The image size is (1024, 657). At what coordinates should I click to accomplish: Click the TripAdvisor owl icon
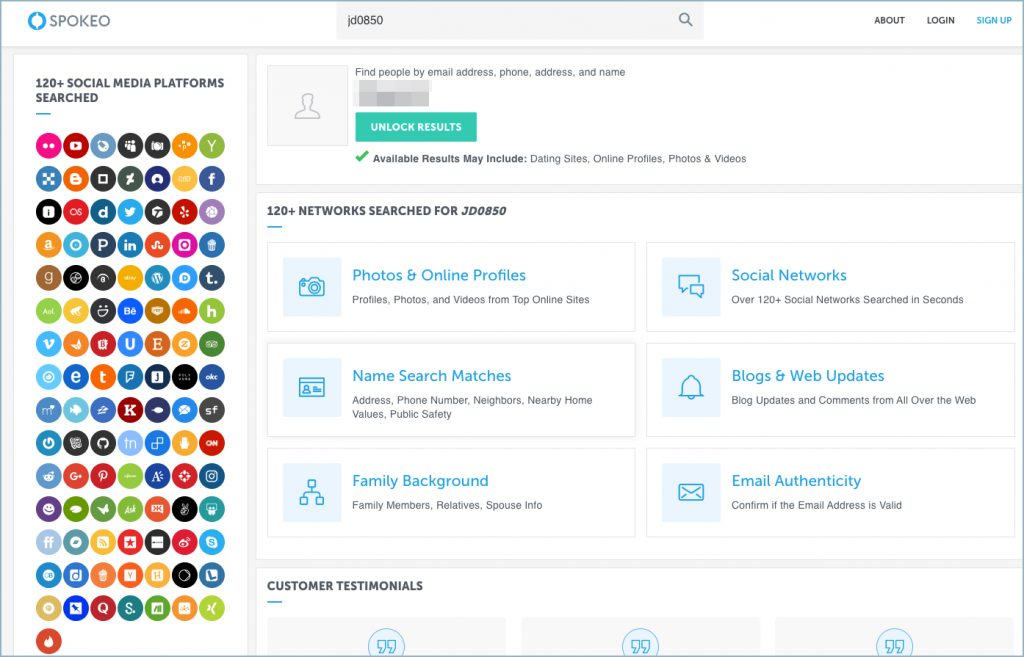[212, 344]
